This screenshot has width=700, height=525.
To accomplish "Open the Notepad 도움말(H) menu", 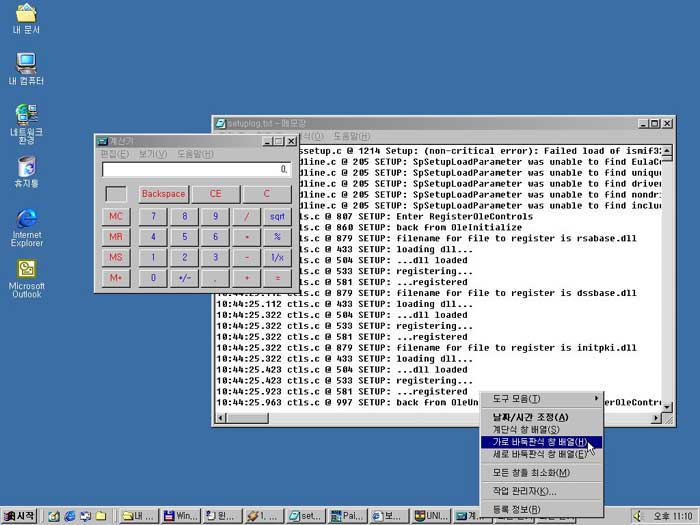I will tap(352, 136).
